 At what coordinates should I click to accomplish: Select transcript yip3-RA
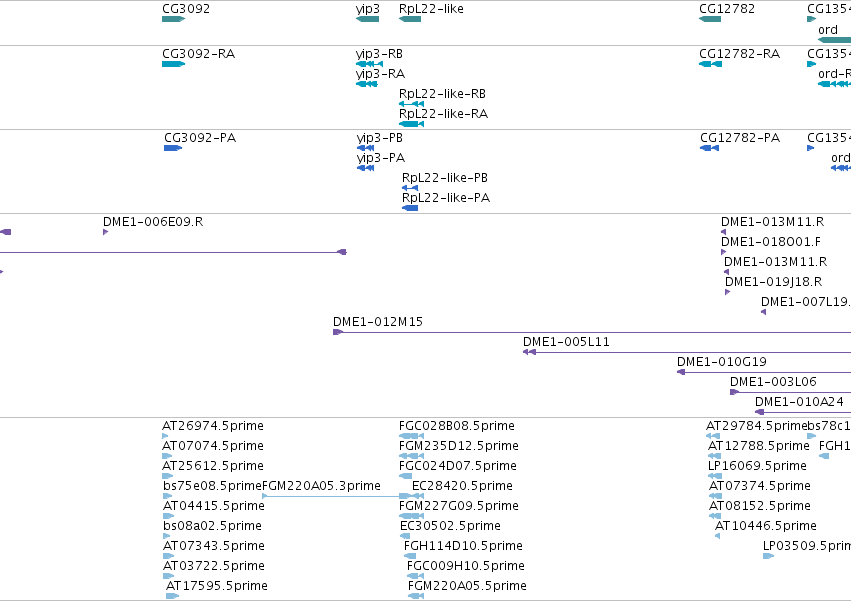[380, 74]
